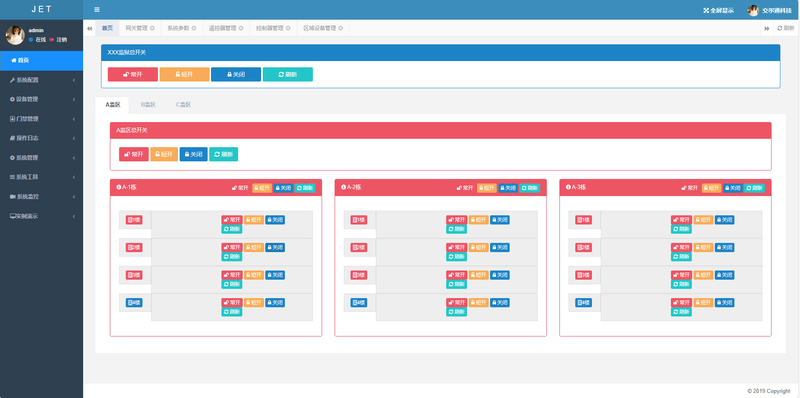800x398 pixels.
Task: Click the monitor icon beside 实例演示
Action: click(x=12, y=216)
